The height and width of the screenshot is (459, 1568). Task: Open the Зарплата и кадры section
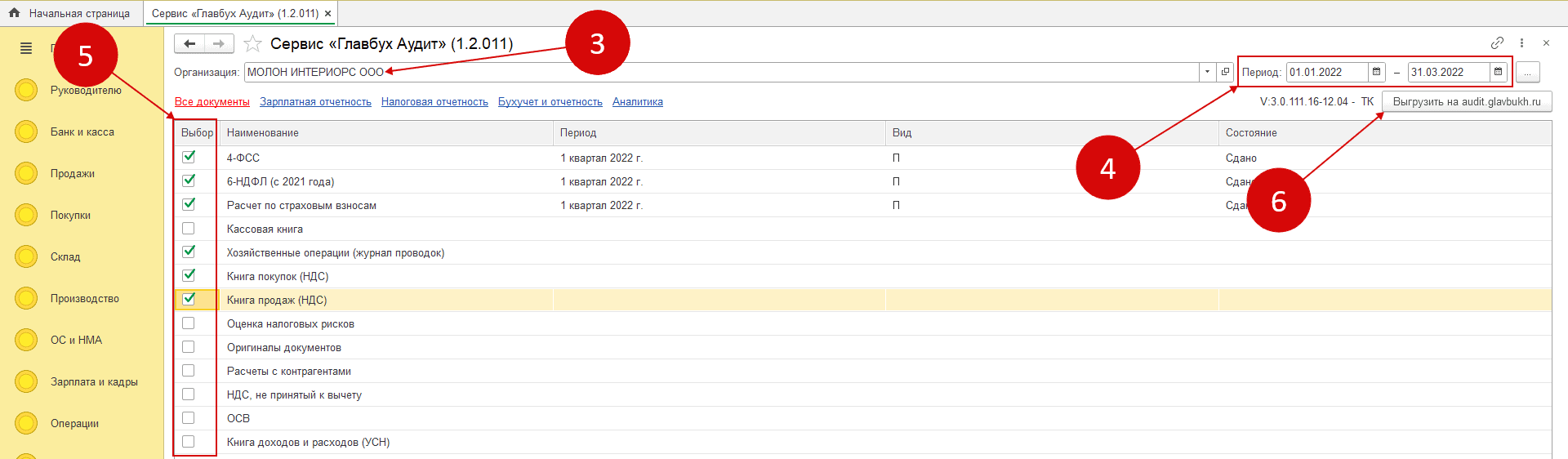(94, 382)
